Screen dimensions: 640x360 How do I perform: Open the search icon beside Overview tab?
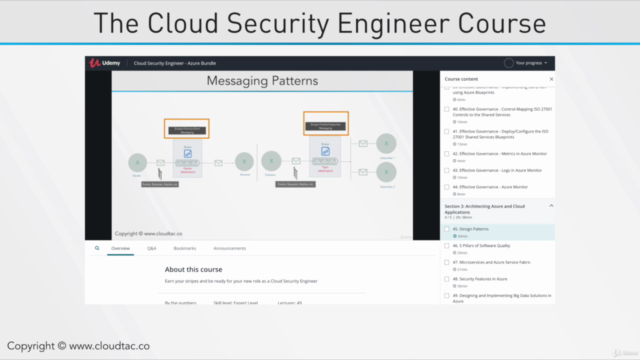pyautogui.click(x=97, y=248)
